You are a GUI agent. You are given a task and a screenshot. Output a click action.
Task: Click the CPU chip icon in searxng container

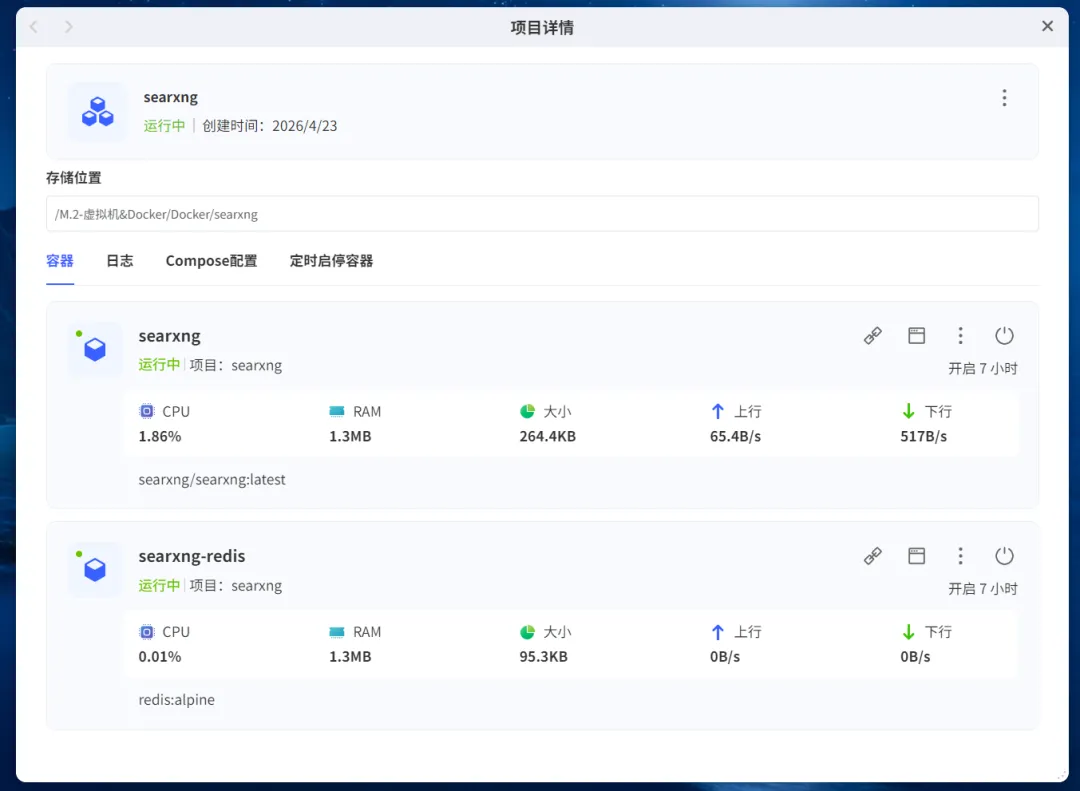(x=147, y=411)
